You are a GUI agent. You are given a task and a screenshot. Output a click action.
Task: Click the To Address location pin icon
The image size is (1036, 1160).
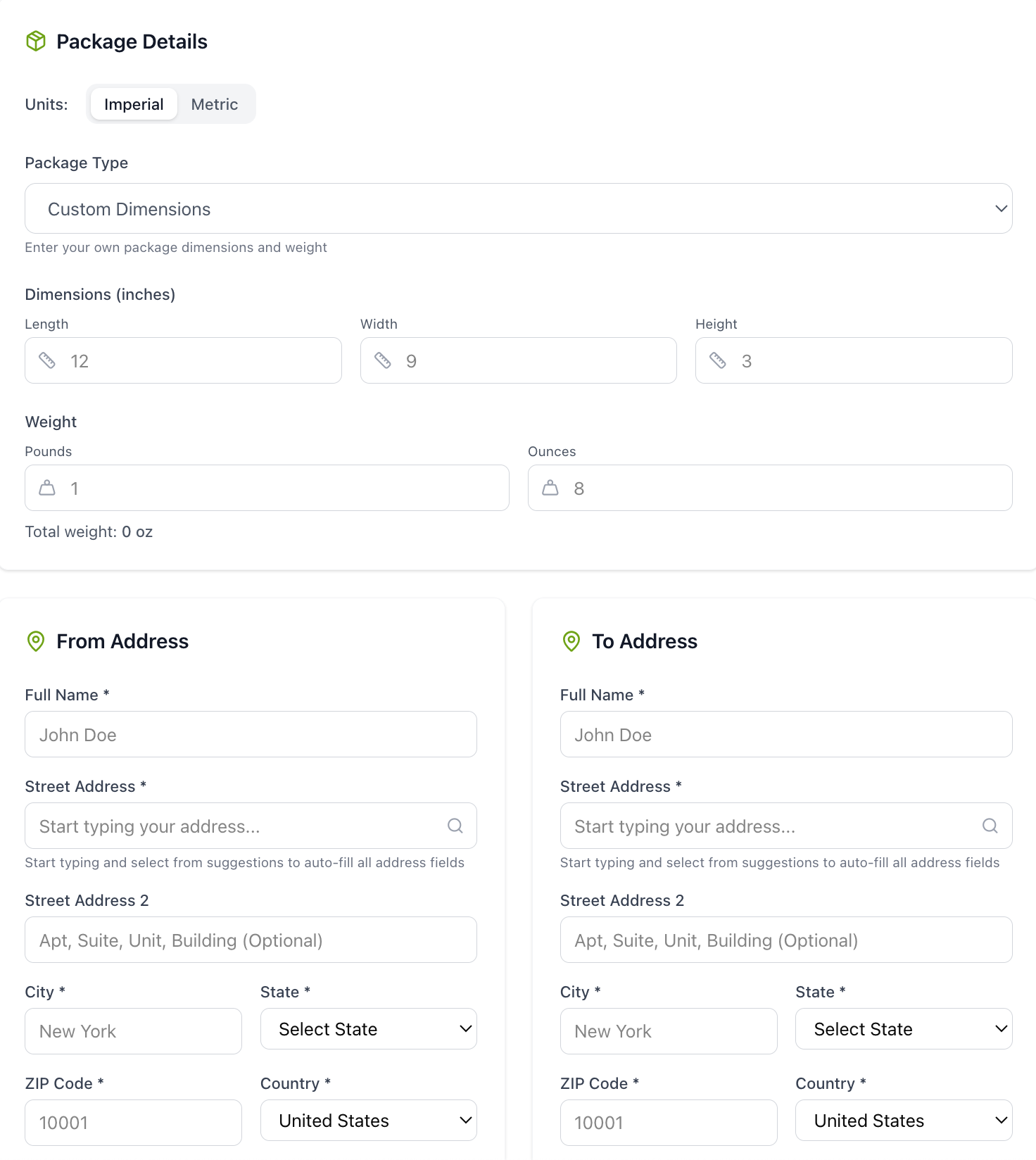click(x=571, y=641)
